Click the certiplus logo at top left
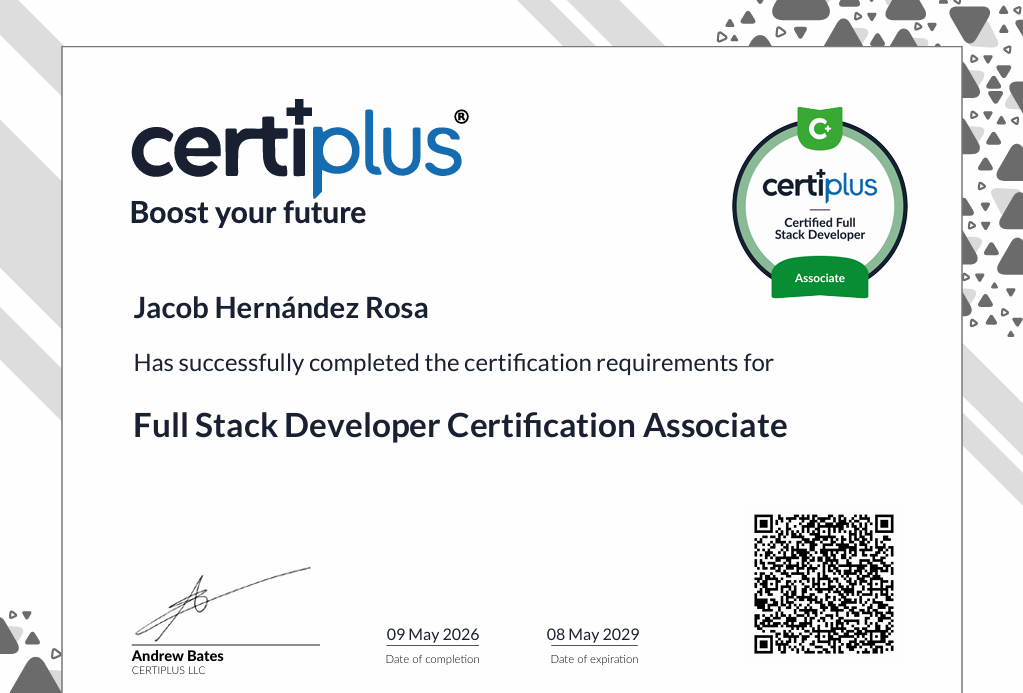Viewport: 1023px width, 693px height. tap(299, 149)
